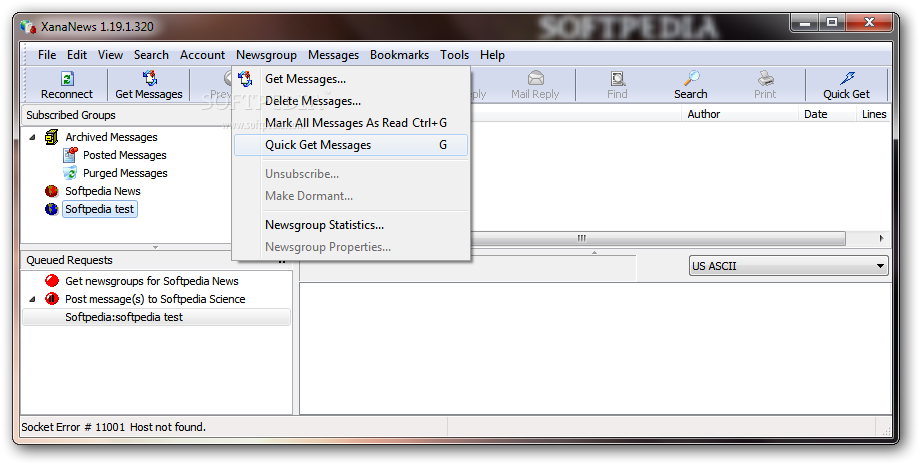
Task: Choose Get Messages... from the menu
Action: (x=351, y=79)
